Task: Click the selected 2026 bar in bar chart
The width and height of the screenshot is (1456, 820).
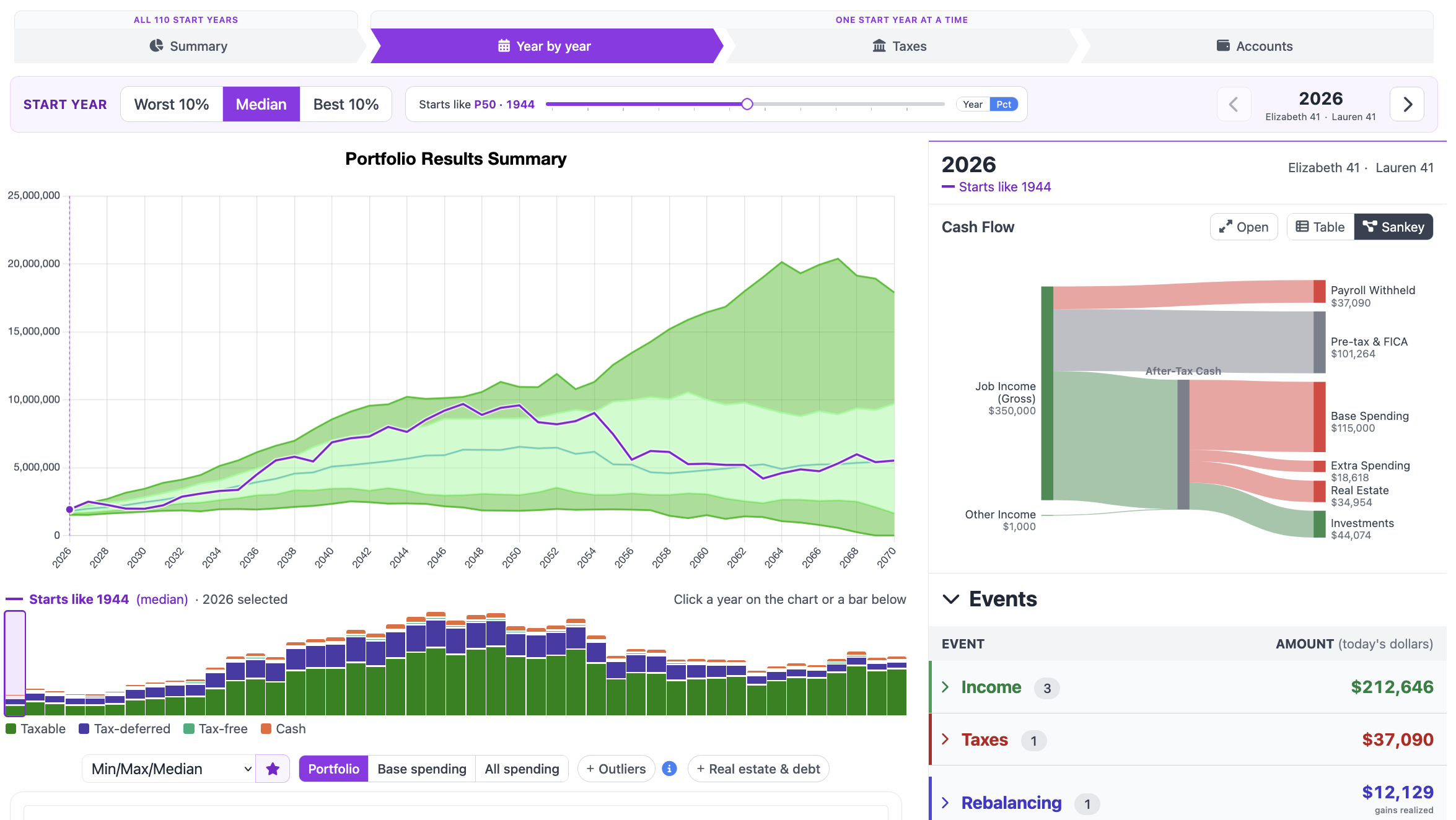Action: tap(15, 663)
